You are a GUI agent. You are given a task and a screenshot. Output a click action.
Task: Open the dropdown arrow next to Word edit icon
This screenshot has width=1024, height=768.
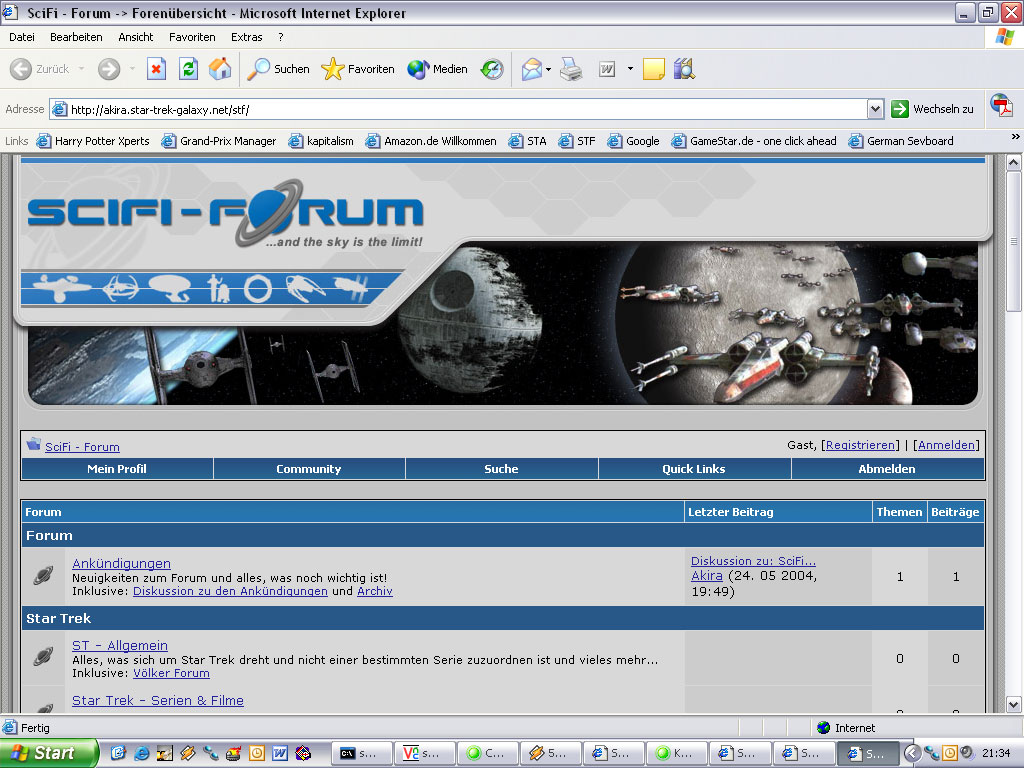pyautogui.click(x=630, y=69)
